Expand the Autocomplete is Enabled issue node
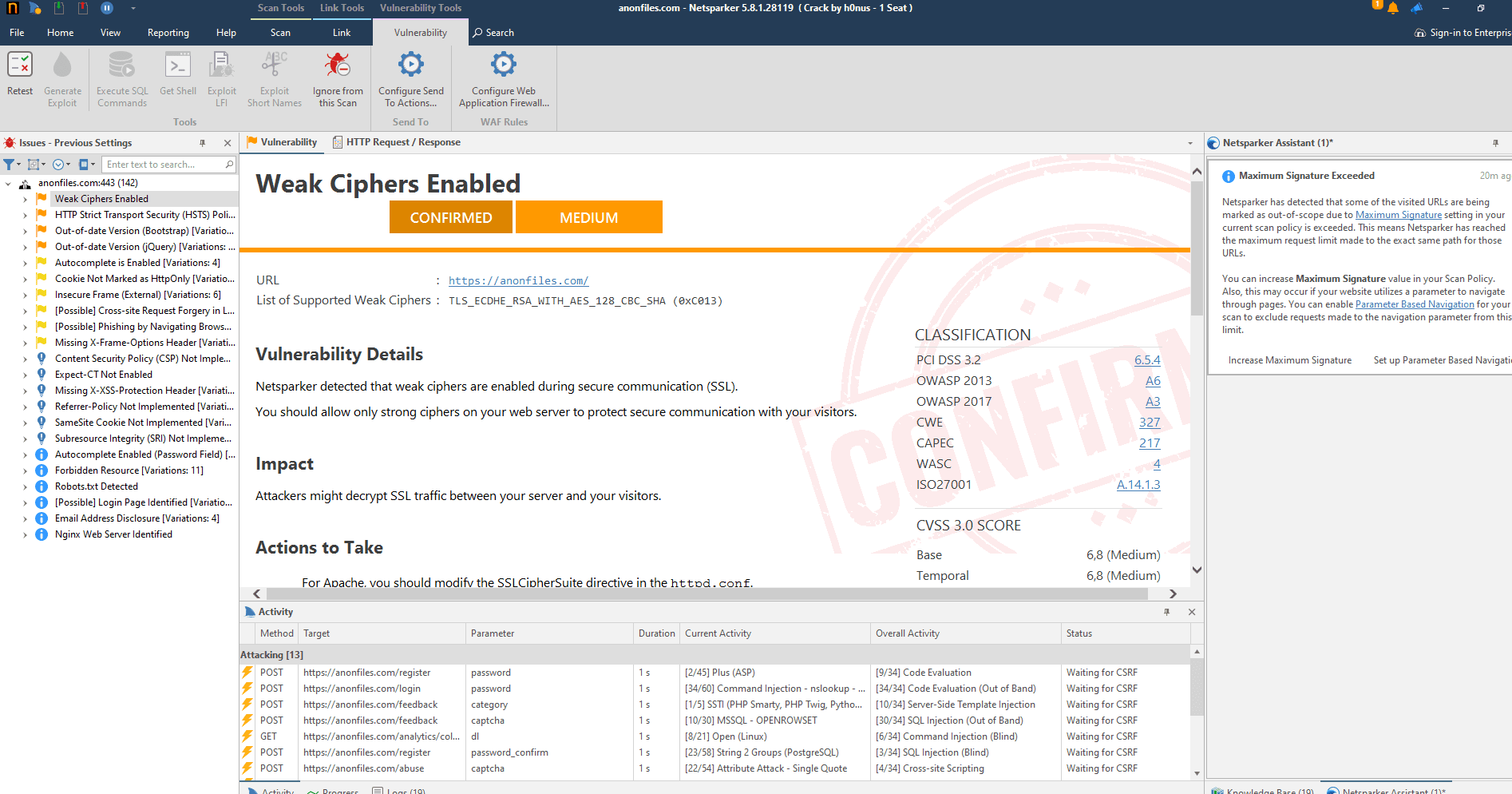Screen dimensions: 1512x794 coord(25,264)
